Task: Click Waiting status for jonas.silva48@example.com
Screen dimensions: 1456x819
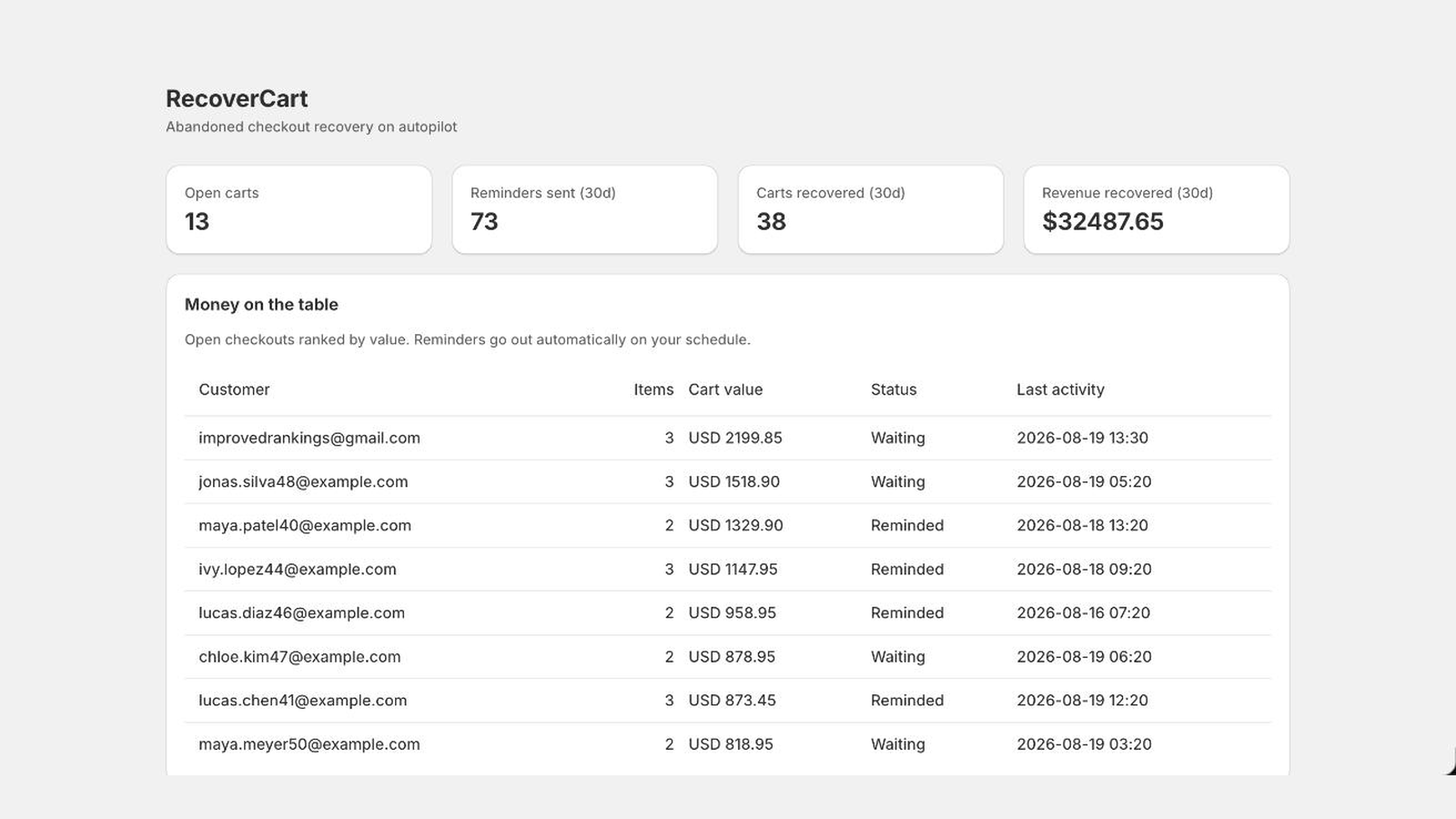Action: (897, 481)
